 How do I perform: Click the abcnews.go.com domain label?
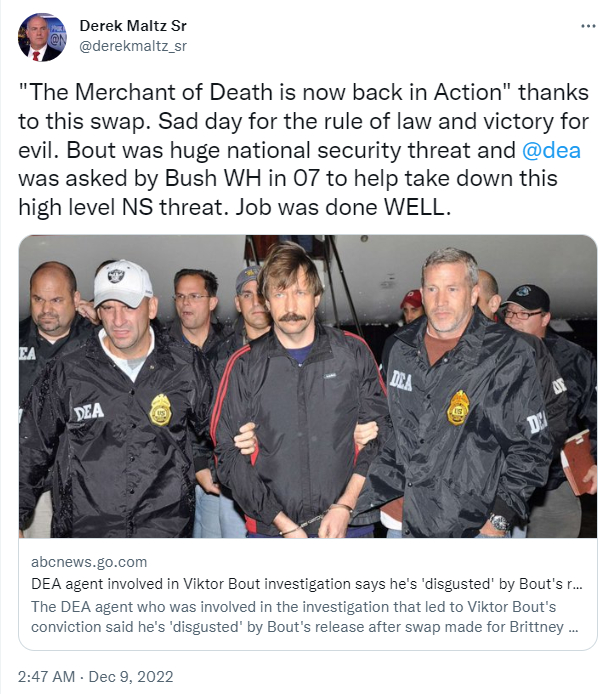[89, 562]
